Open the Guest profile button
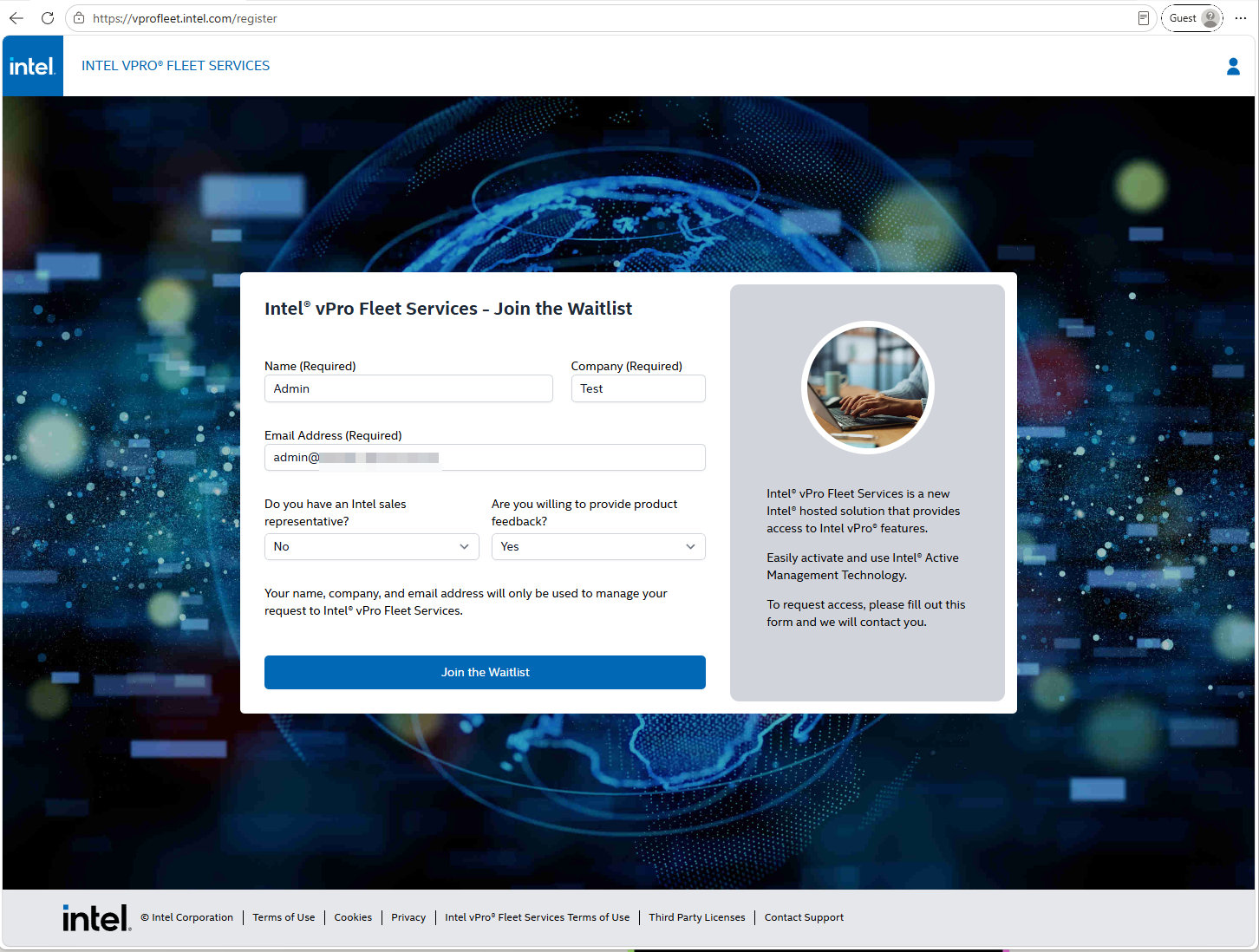The width and height of the screenshot is (1259, 952). pos(1192,18)
